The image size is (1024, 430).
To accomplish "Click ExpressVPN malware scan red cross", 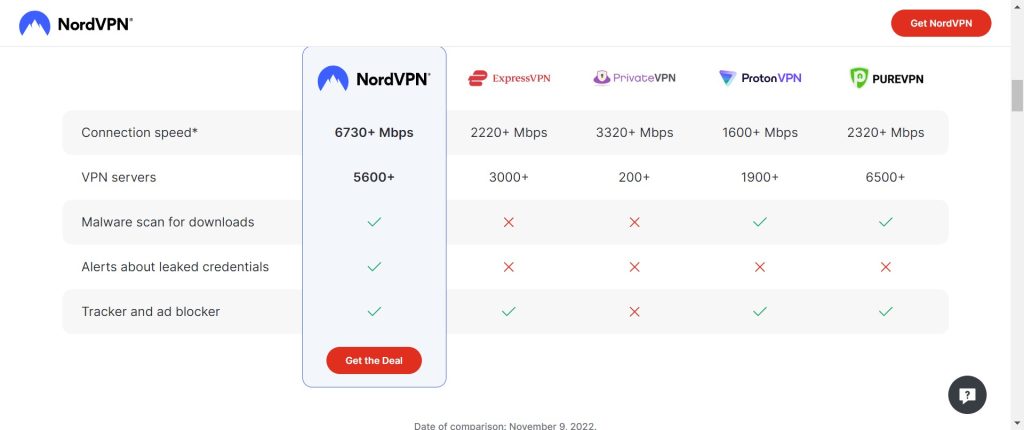I will (509, 222).
